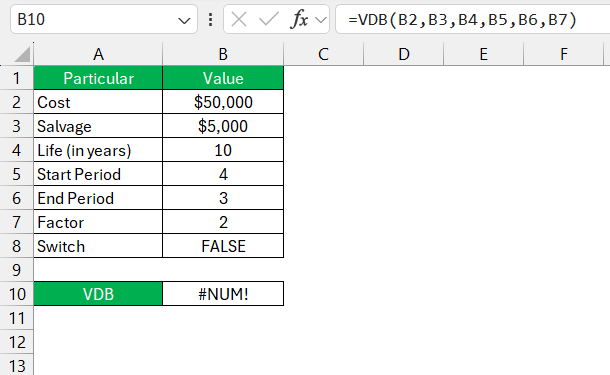Select the green VDB label cell
The image size is (610, 375).
(98, 294)
